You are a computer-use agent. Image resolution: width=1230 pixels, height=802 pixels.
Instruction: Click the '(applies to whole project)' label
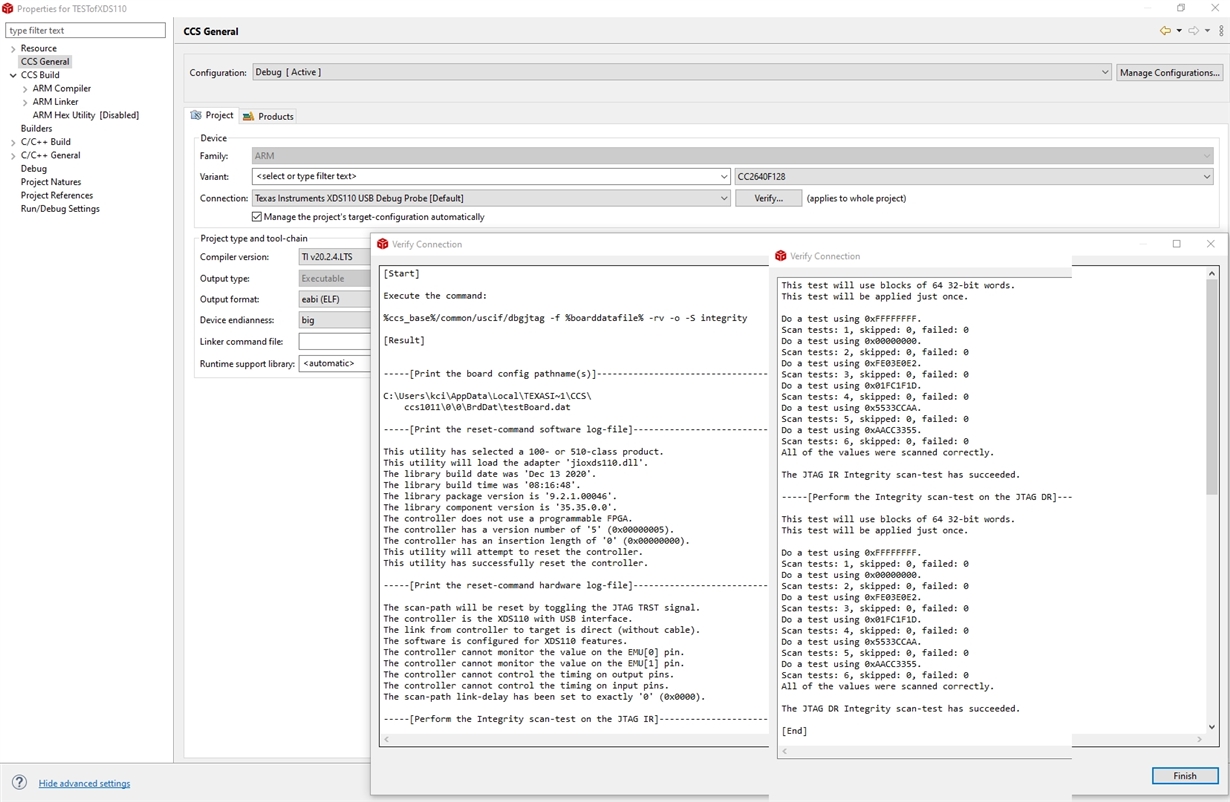pos(856,198)
